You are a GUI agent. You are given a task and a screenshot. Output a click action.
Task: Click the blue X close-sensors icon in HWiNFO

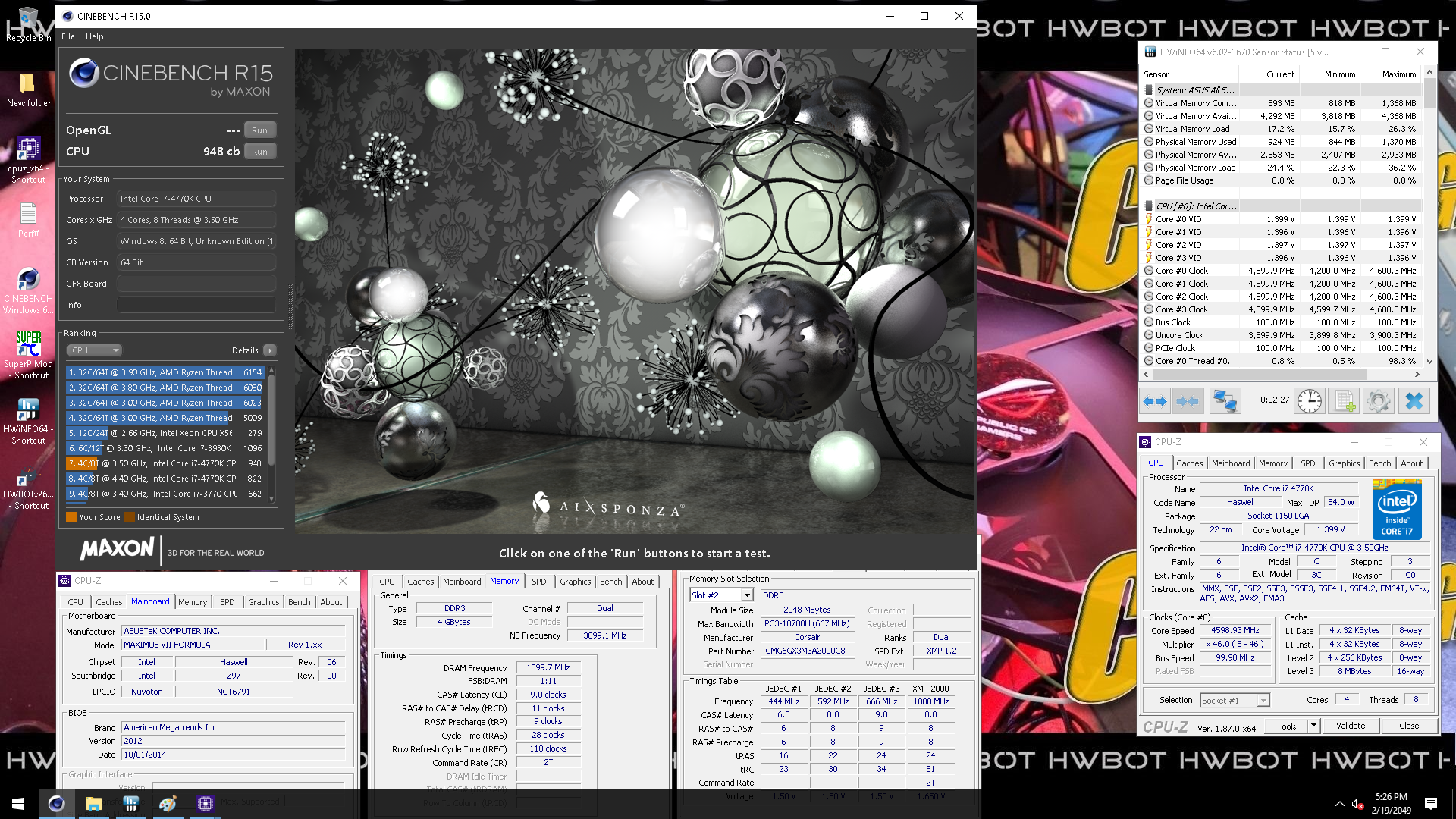pyautogui.click(x=1414, y=401)
